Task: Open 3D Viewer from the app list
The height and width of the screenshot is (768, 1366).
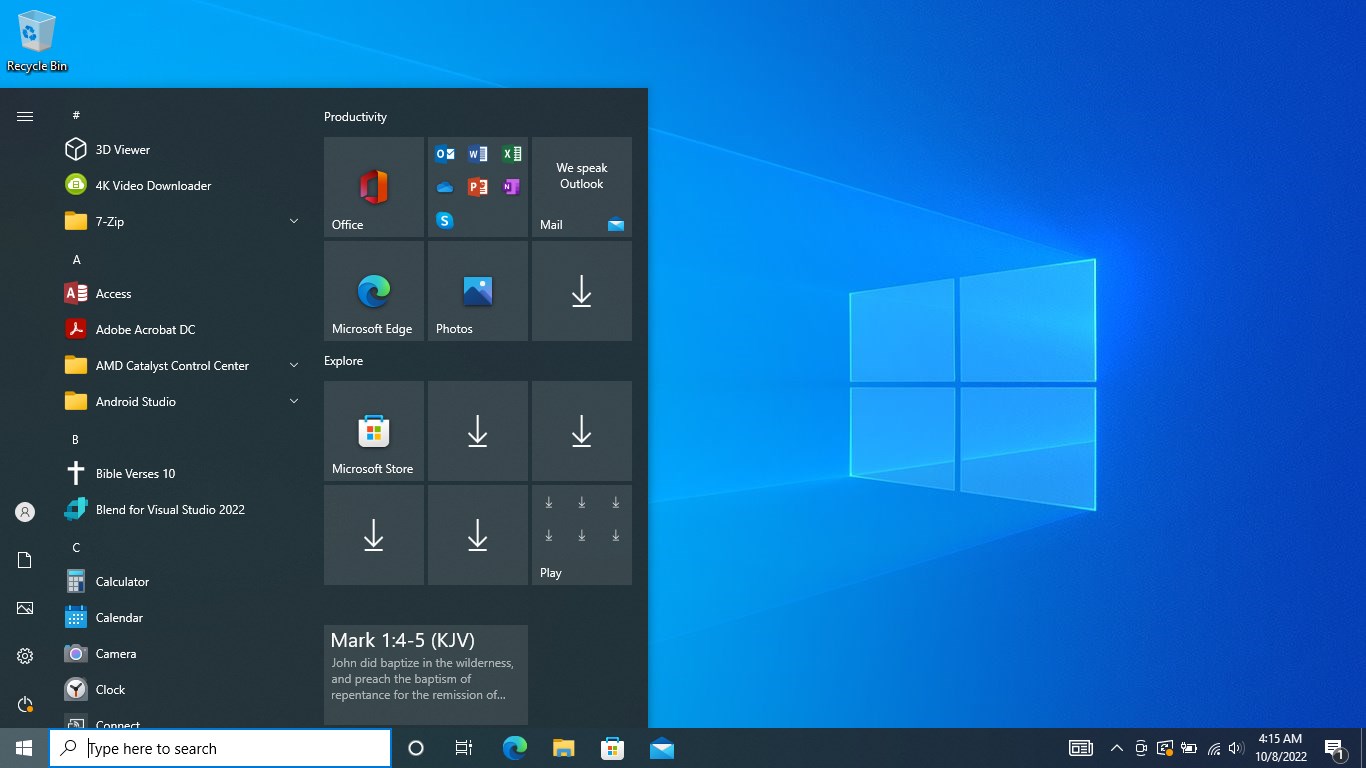Action: [122, 149]
